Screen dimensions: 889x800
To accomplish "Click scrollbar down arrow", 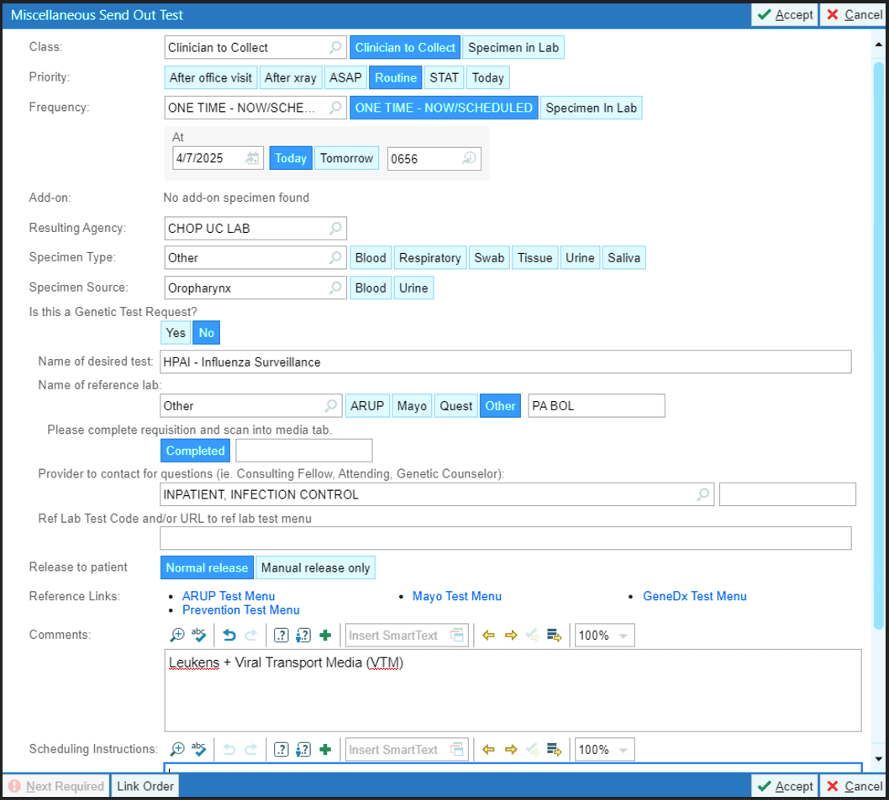I will coord(879,759).
